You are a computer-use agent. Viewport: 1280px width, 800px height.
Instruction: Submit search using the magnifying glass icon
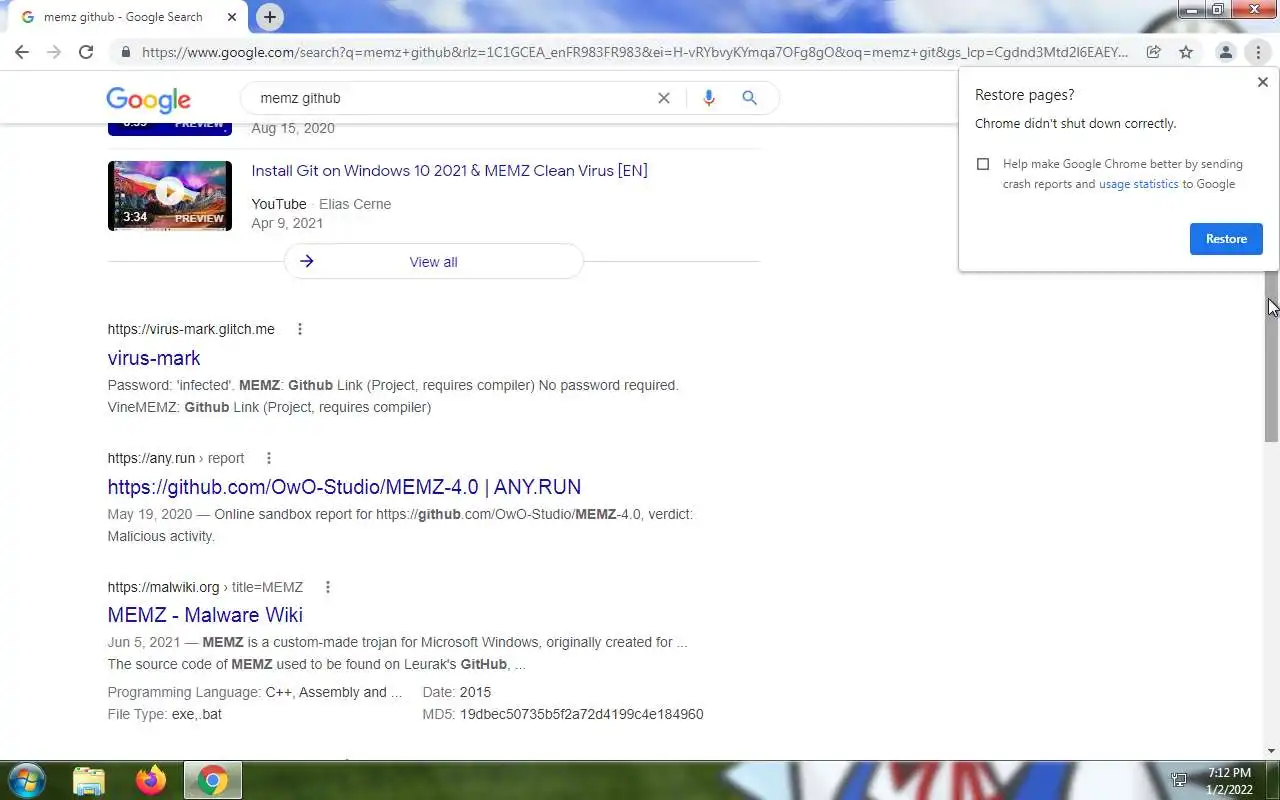pyautogui.click(x=749, y=98)
